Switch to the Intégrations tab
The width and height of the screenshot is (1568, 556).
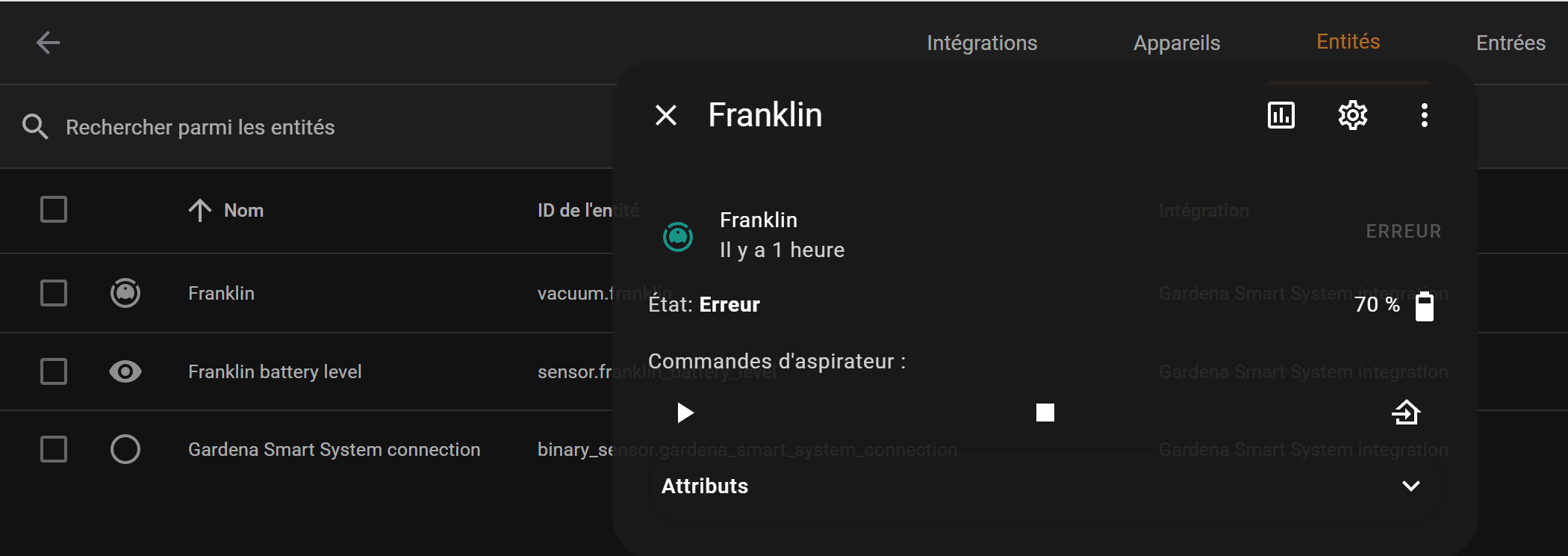pyautogui.click(x=981, y=43)
